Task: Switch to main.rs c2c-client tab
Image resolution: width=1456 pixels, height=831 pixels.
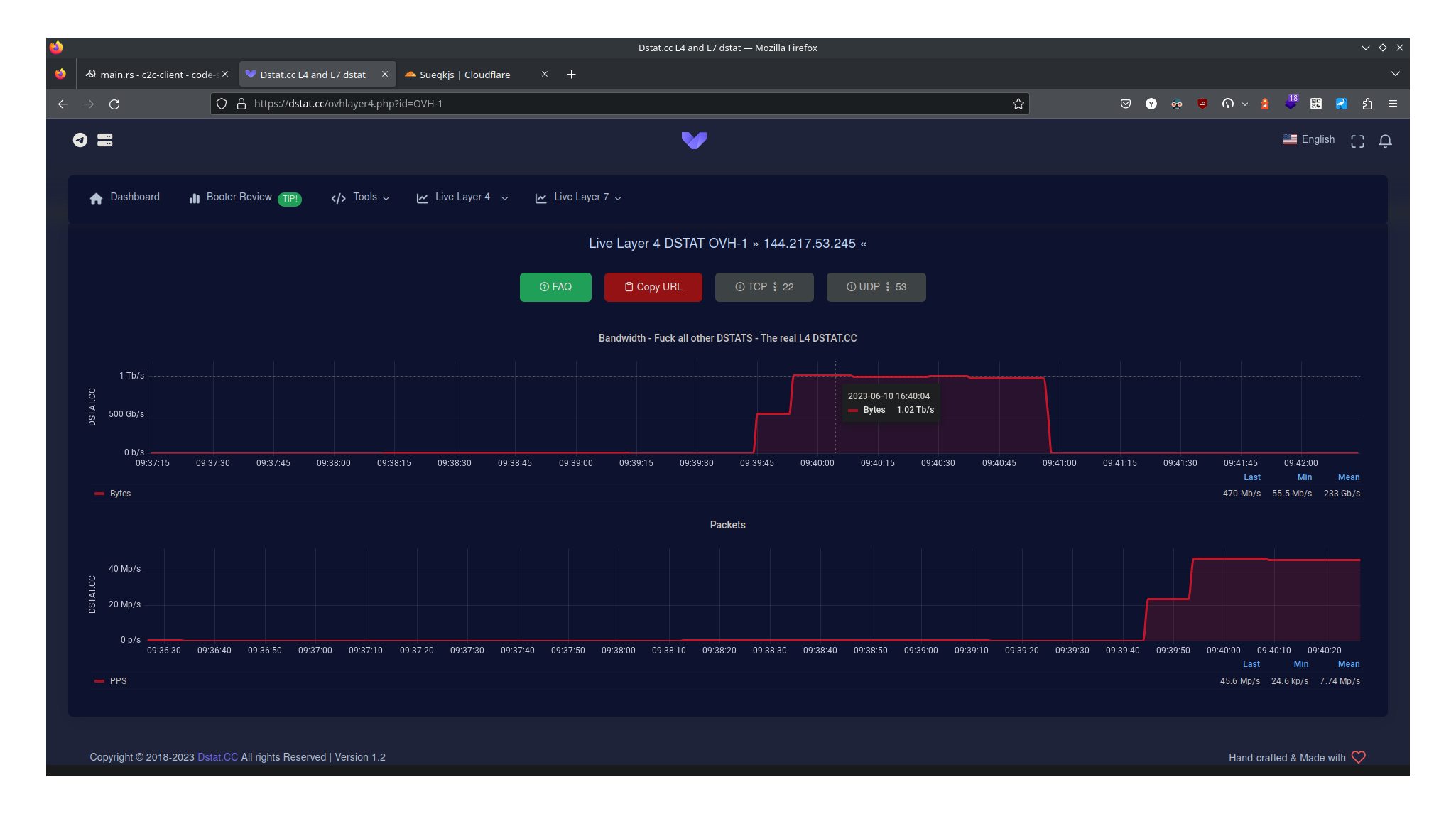Action: (x=153, y=75)
